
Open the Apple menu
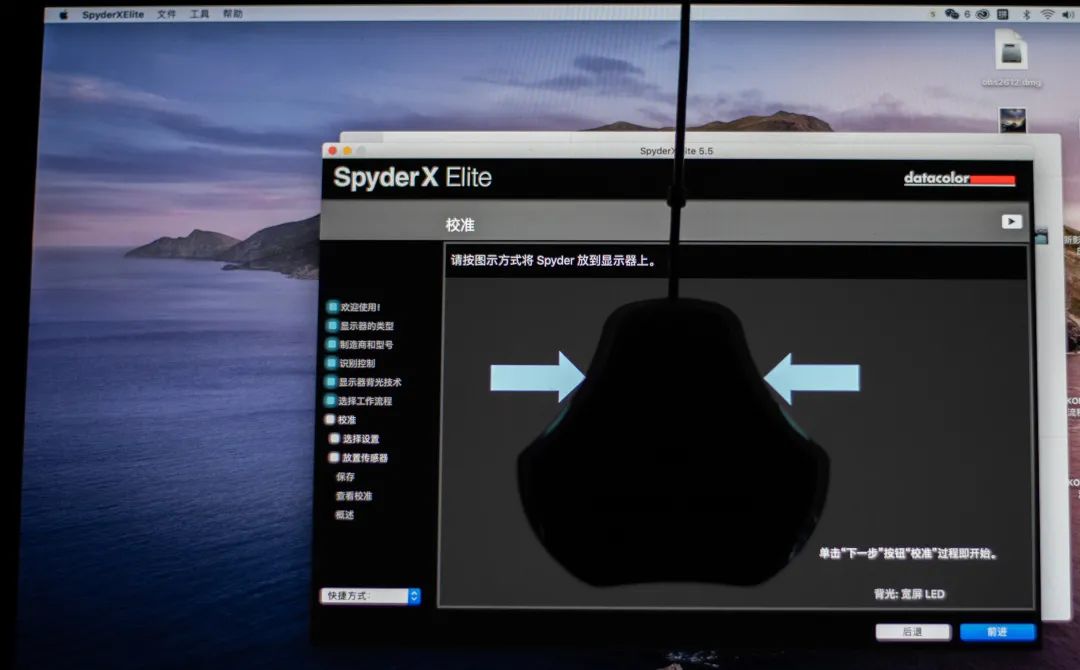[x=64, y=15]
